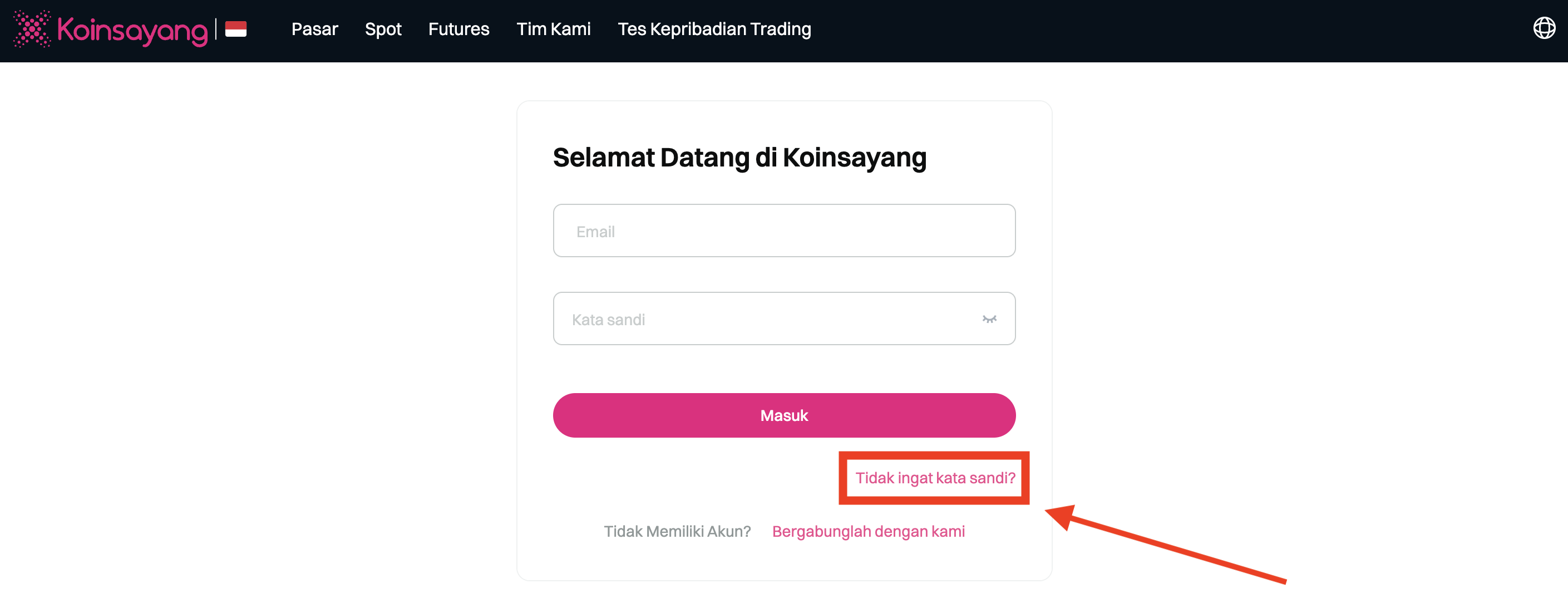
Task: Click the "Tidak Memiliki Akun?" text
Action: pyautogui.click(x=677, y=532)
